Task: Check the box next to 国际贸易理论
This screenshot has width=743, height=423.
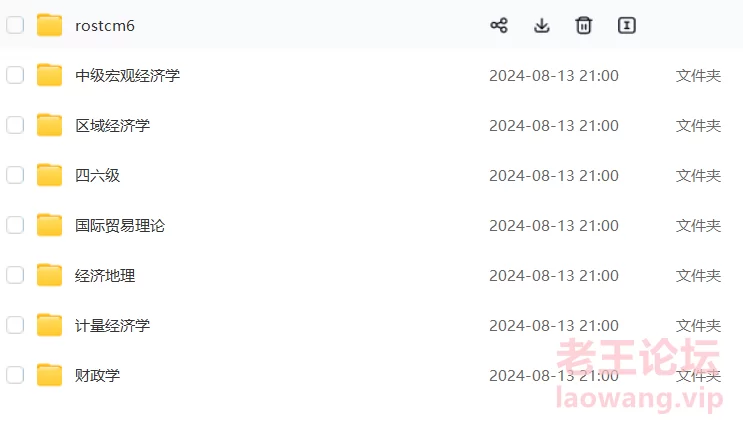Action: [x=15, y=225]
